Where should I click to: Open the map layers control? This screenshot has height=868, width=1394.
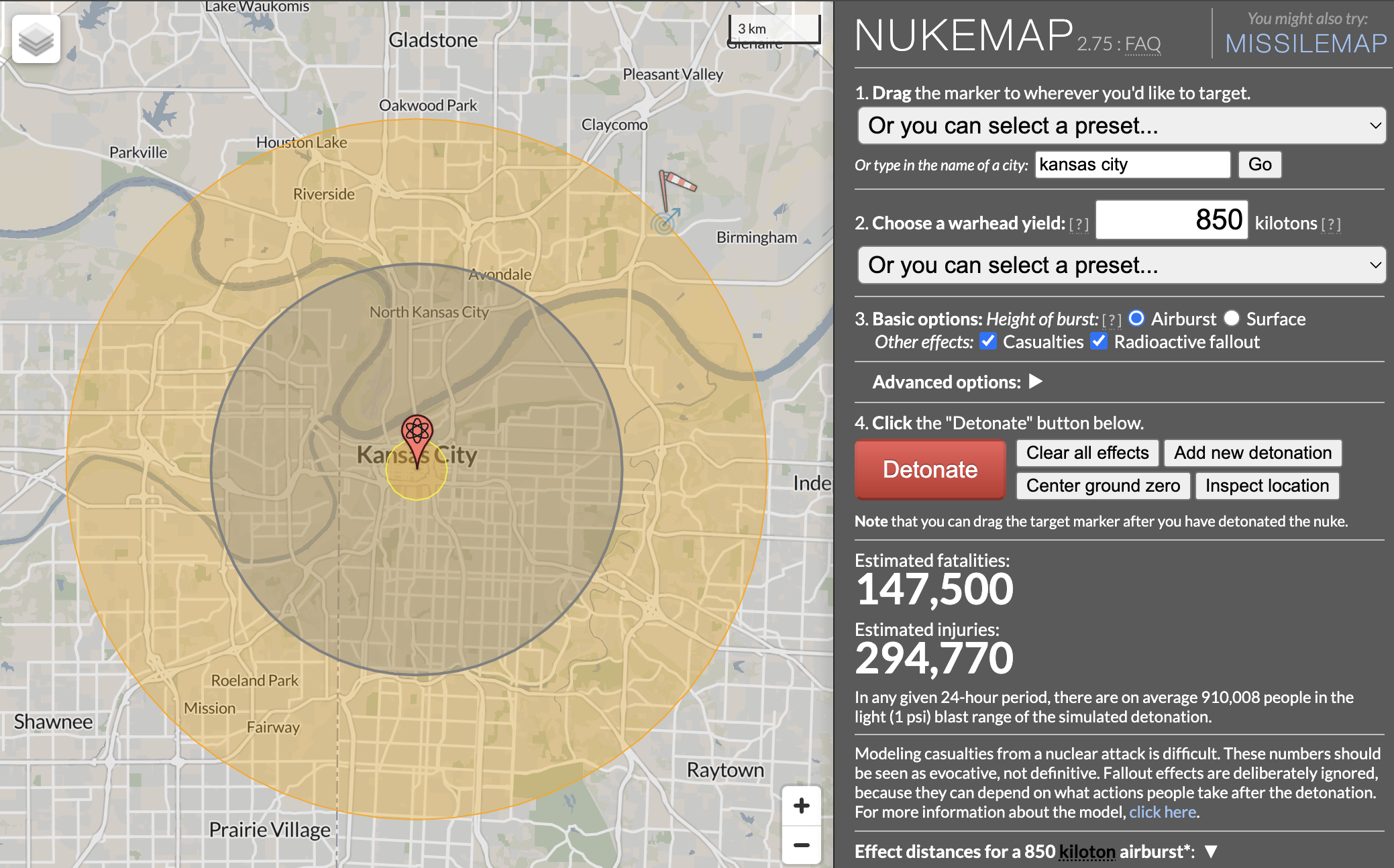click(36, 40)
